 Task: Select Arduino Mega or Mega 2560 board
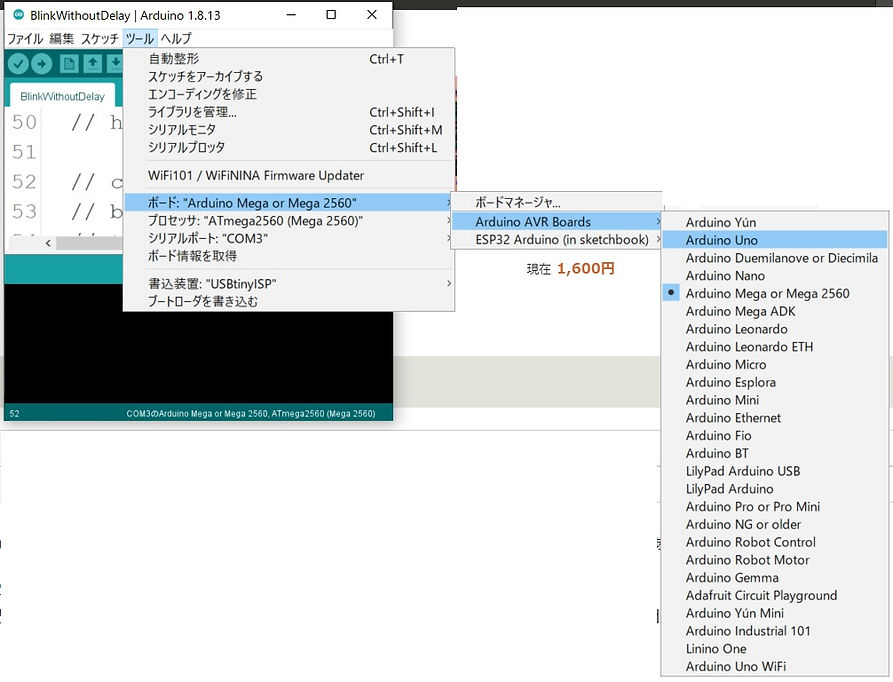tap(775, 293)
